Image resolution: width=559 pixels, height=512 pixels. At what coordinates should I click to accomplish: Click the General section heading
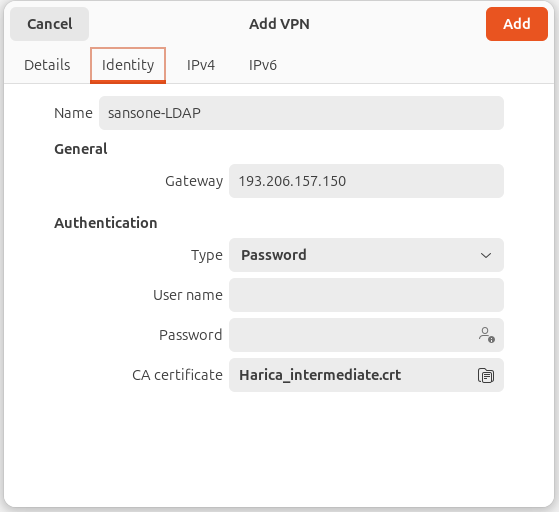(x=81, y=149)
